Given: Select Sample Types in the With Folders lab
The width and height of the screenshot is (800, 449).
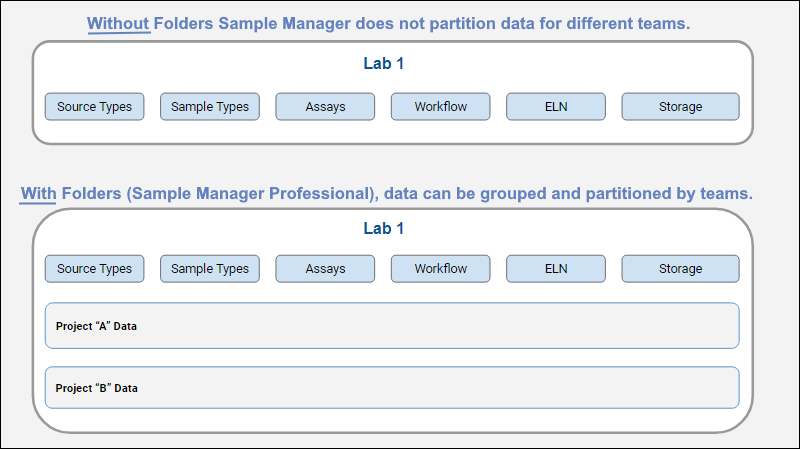Looking at the screenshot, I should (x=210, y=269).
